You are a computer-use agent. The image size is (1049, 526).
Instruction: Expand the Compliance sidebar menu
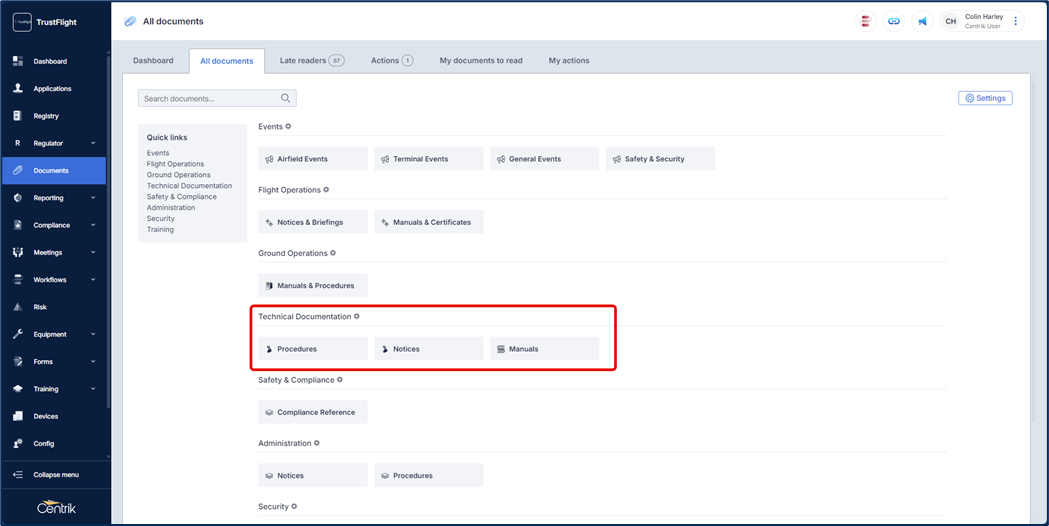tap(93, 225)
